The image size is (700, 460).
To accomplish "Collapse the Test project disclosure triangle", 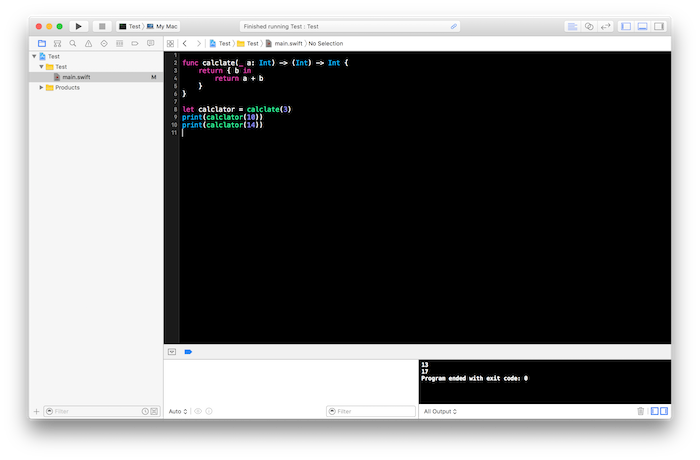I will click(34, 56).
